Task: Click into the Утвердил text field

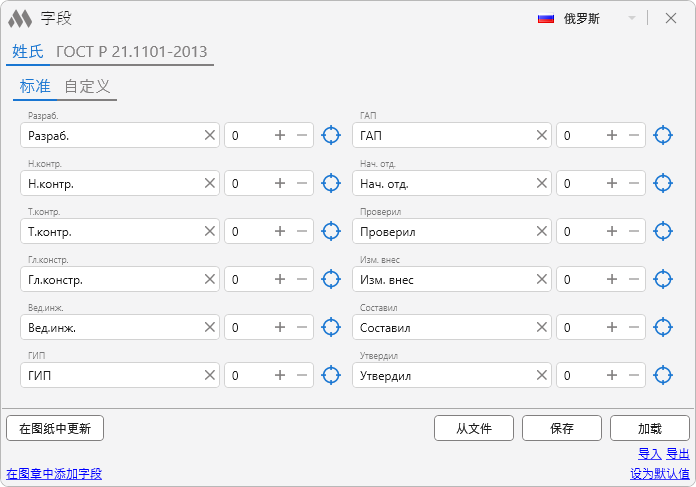Action: pyautogui.click(x=443, y=375)
